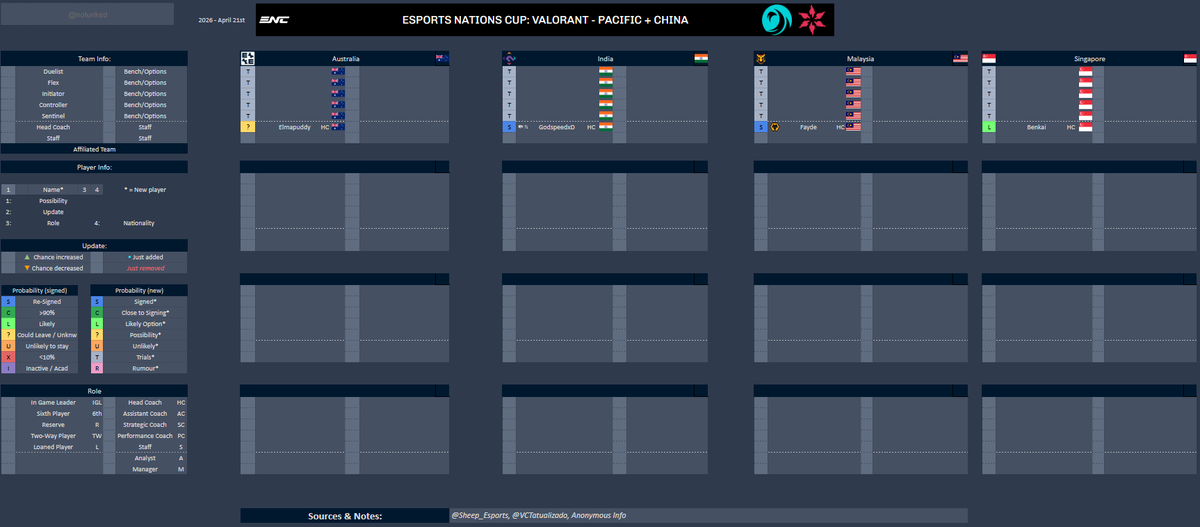Click the Duelist cell in Team Info
1200x527 pixels.
[53, 72]
